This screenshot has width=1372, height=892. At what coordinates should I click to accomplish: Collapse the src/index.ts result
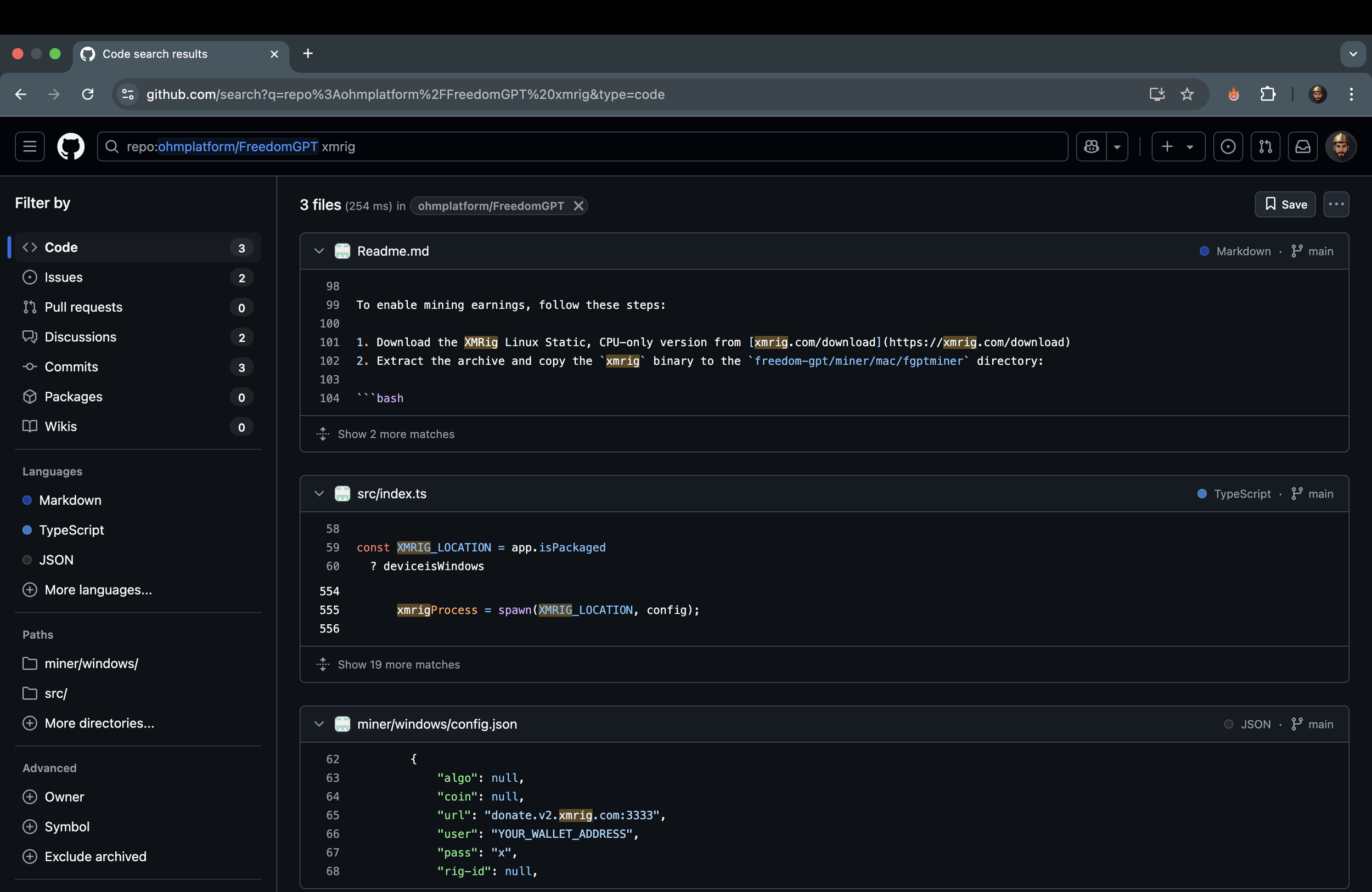coord(319,493)
